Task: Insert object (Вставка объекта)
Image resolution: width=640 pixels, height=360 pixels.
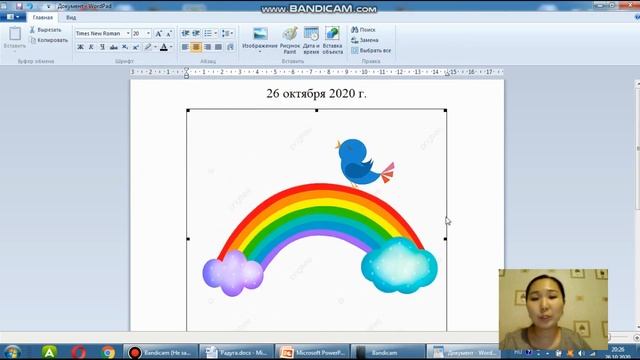Action: pos(333,40)
